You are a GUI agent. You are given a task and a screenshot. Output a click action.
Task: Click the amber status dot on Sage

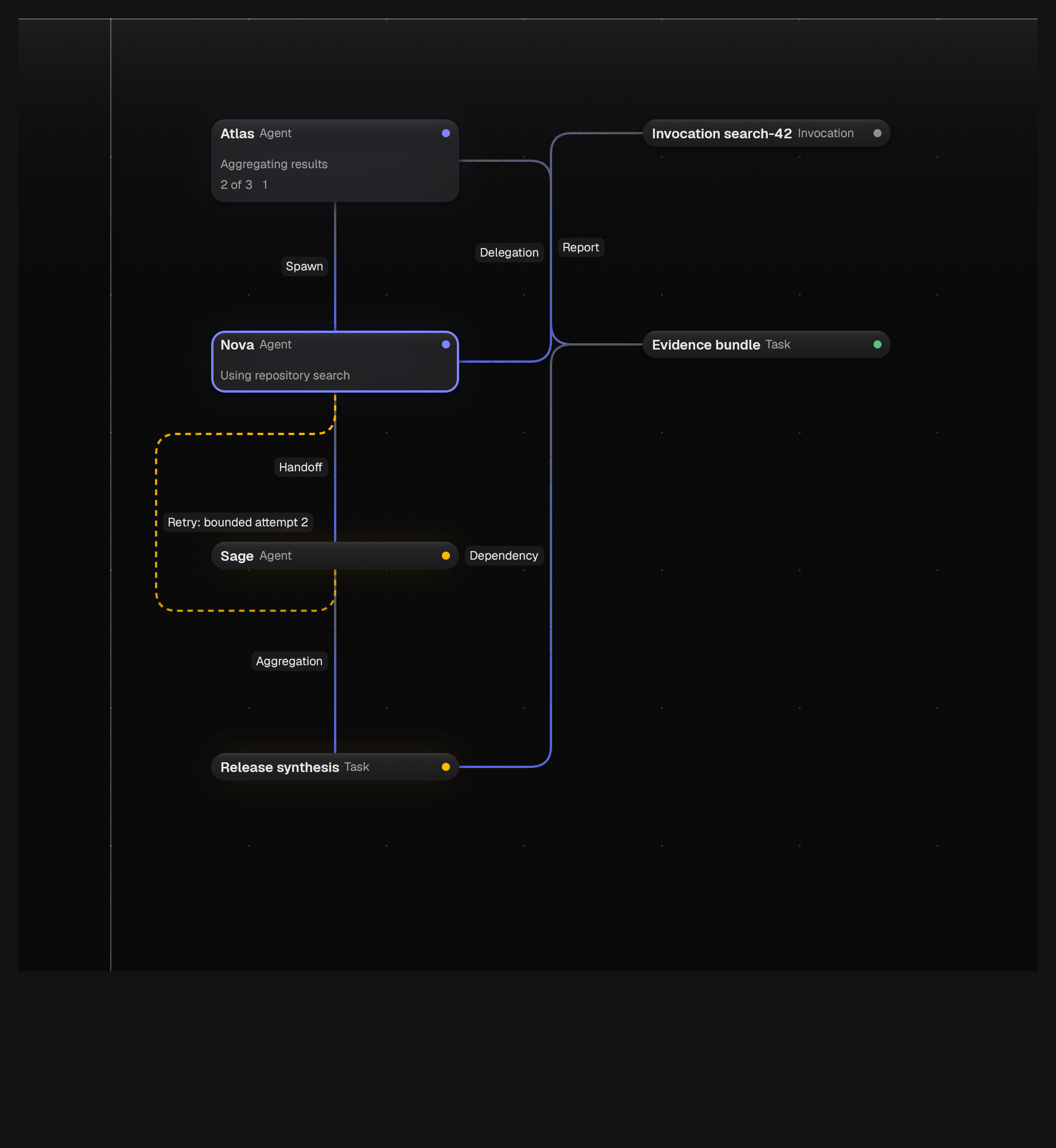pos(446,556)
